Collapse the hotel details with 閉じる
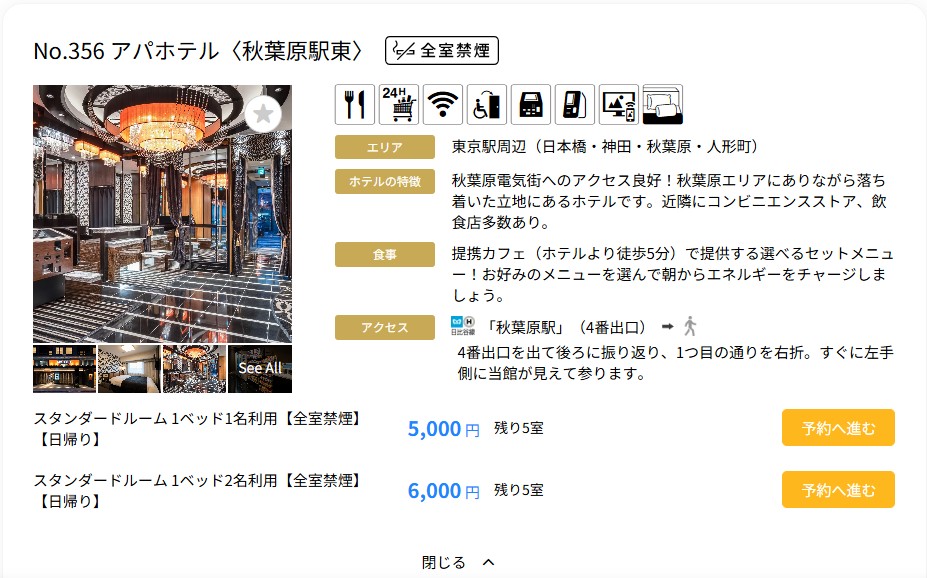927x578 pixels. point(458,562)
